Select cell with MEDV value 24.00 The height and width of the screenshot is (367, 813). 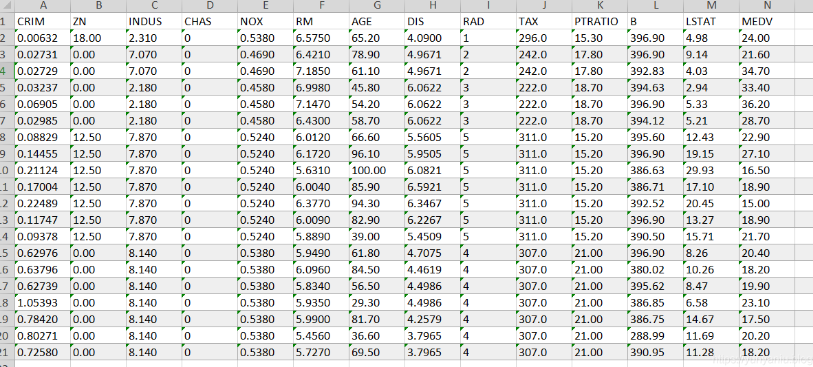pyautogui.click(x=767, y=38)
